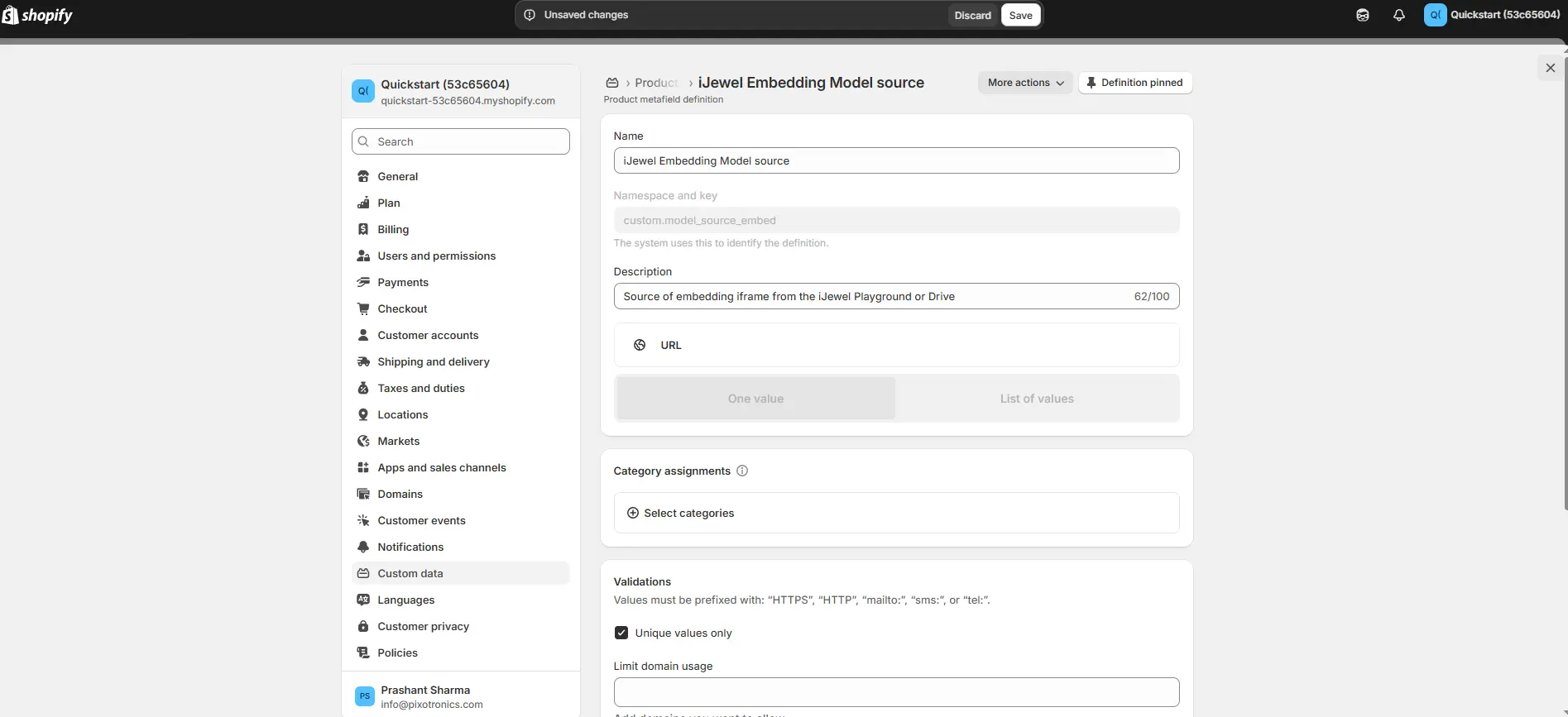
Task: Click the Product breadcrumb link
Action: point(656,83)
